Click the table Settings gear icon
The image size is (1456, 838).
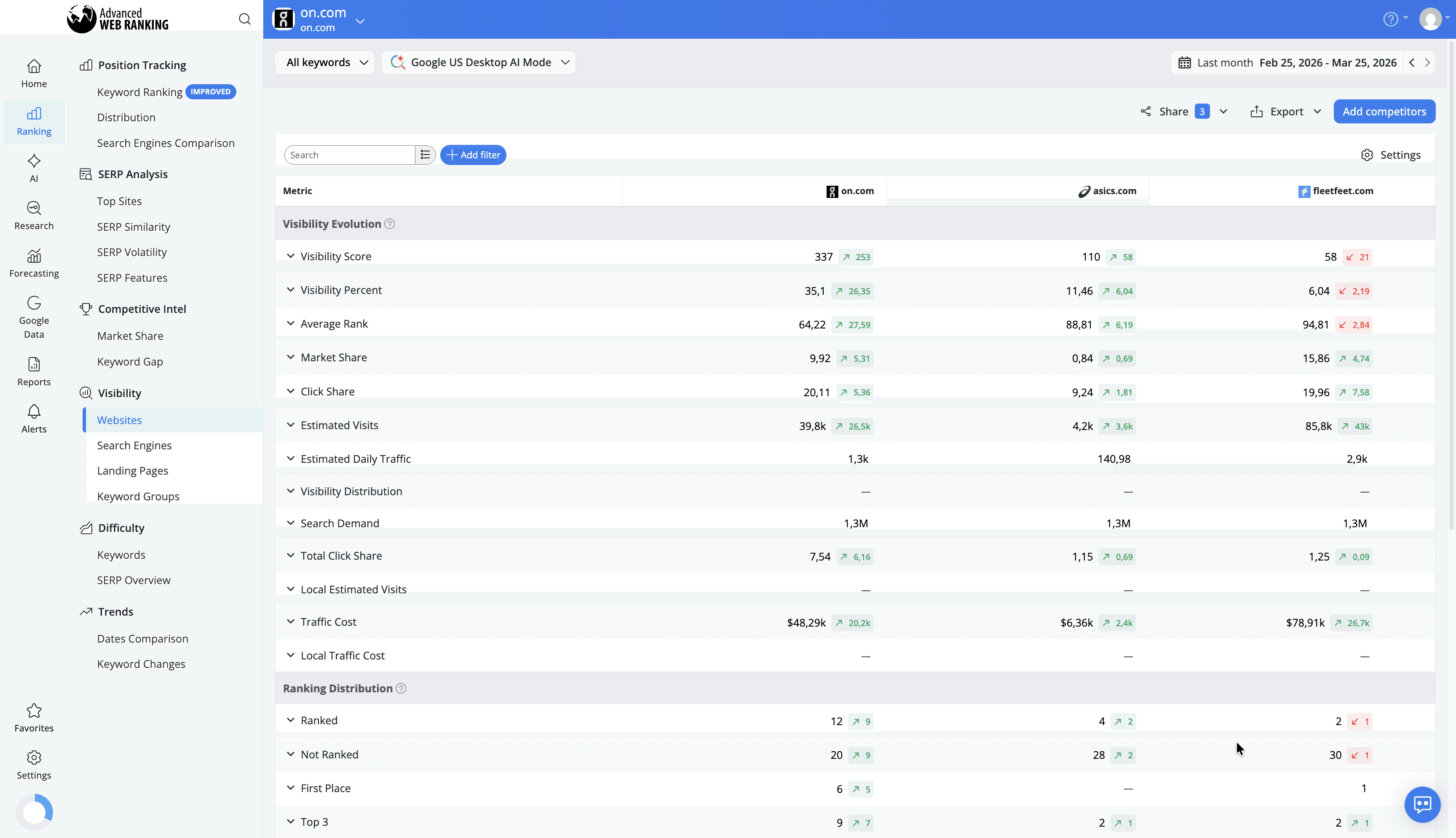1368,154
